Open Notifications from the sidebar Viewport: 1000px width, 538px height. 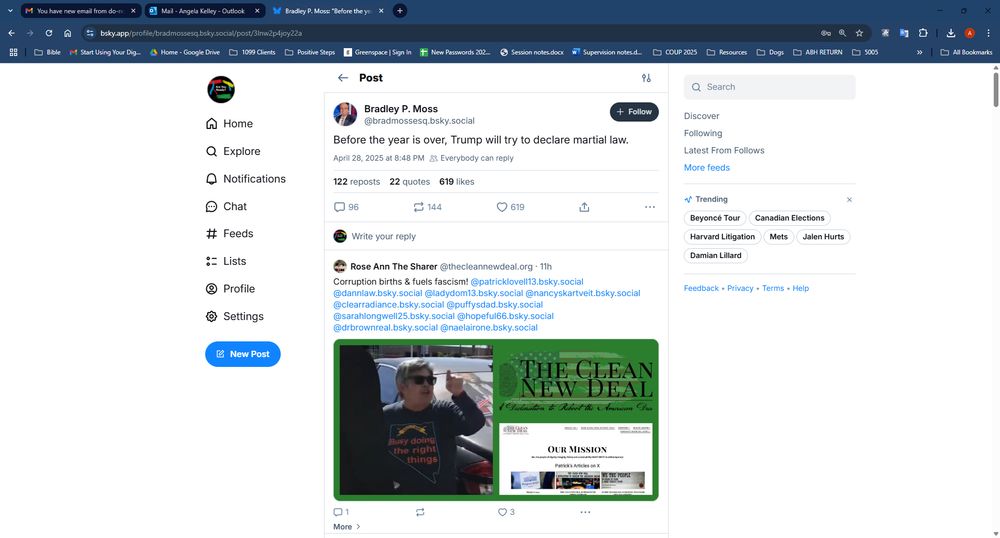coord(246,178)
